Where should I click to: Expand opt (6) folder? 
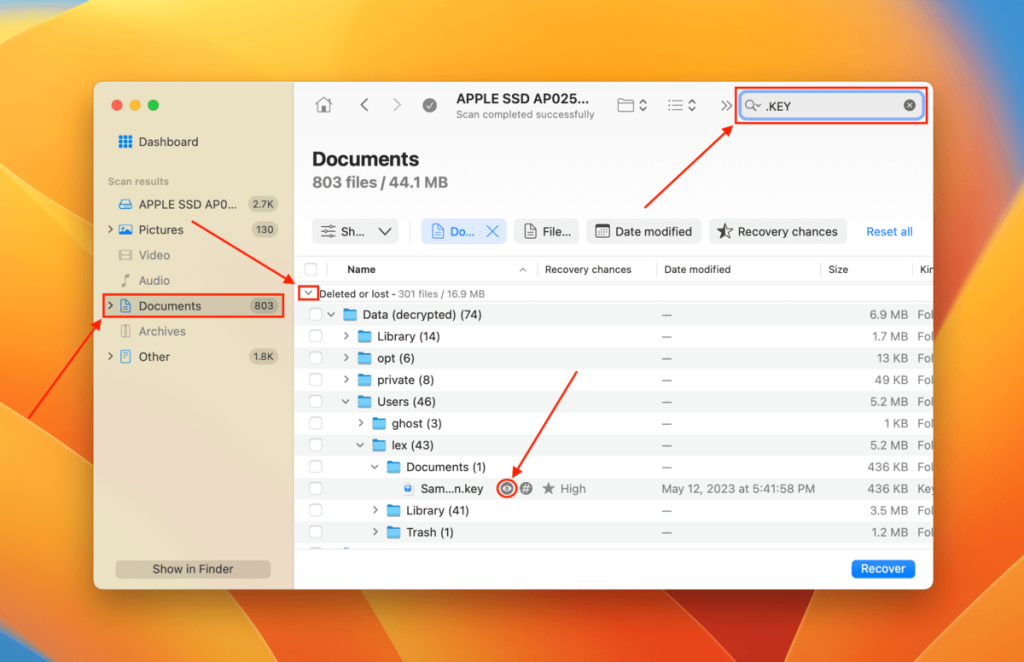346,358
